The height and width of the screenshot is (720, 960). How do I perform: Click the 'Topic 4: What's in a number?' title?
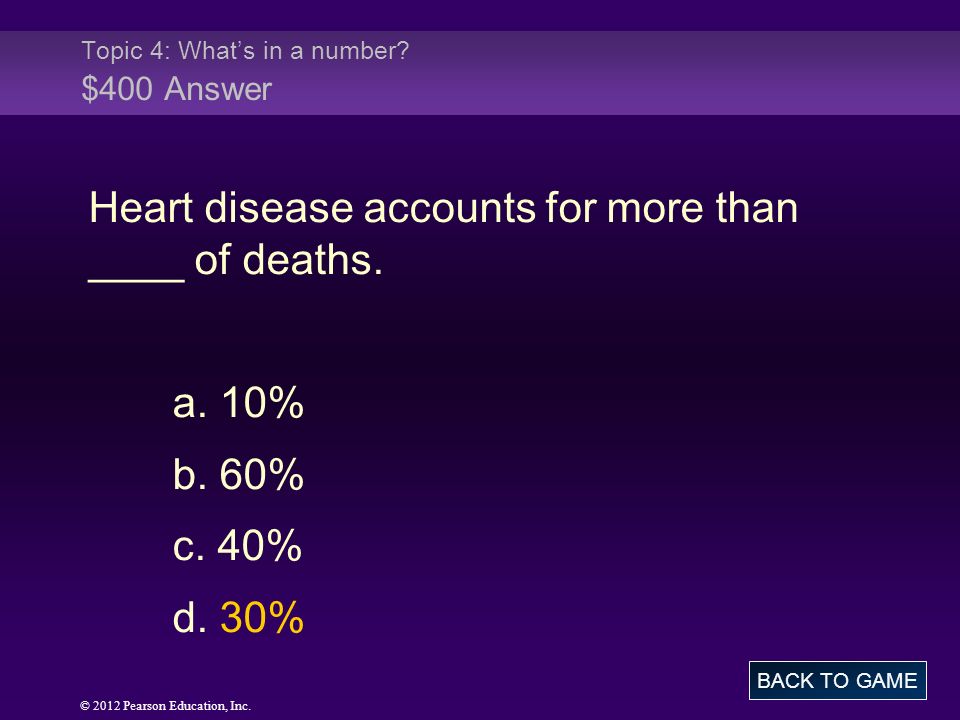point(245,51)
